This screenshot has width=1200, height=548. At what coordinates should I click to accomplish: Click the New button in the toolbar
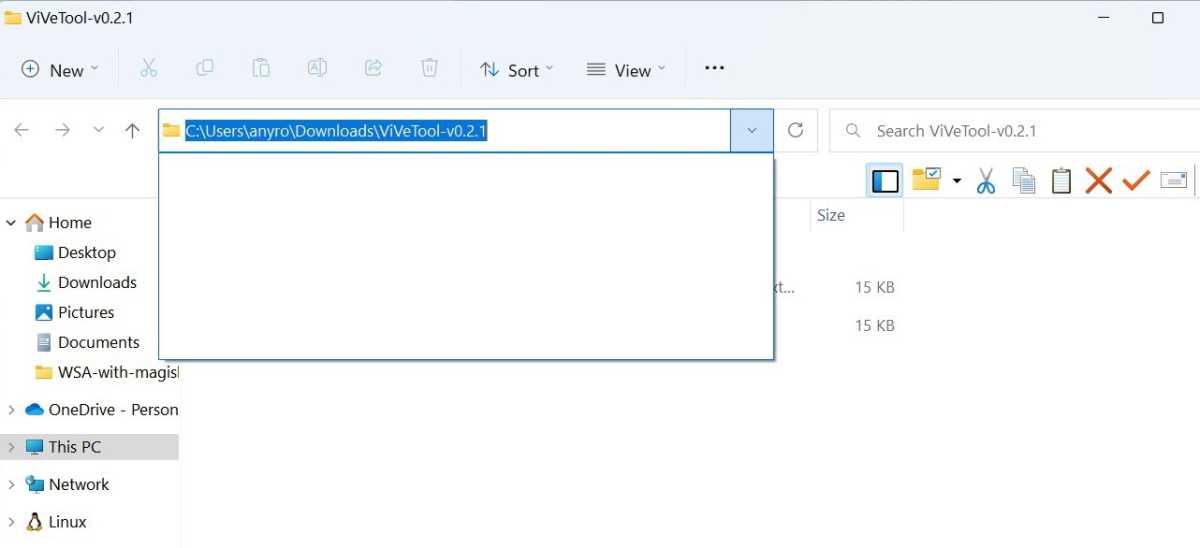coord(60,69)
